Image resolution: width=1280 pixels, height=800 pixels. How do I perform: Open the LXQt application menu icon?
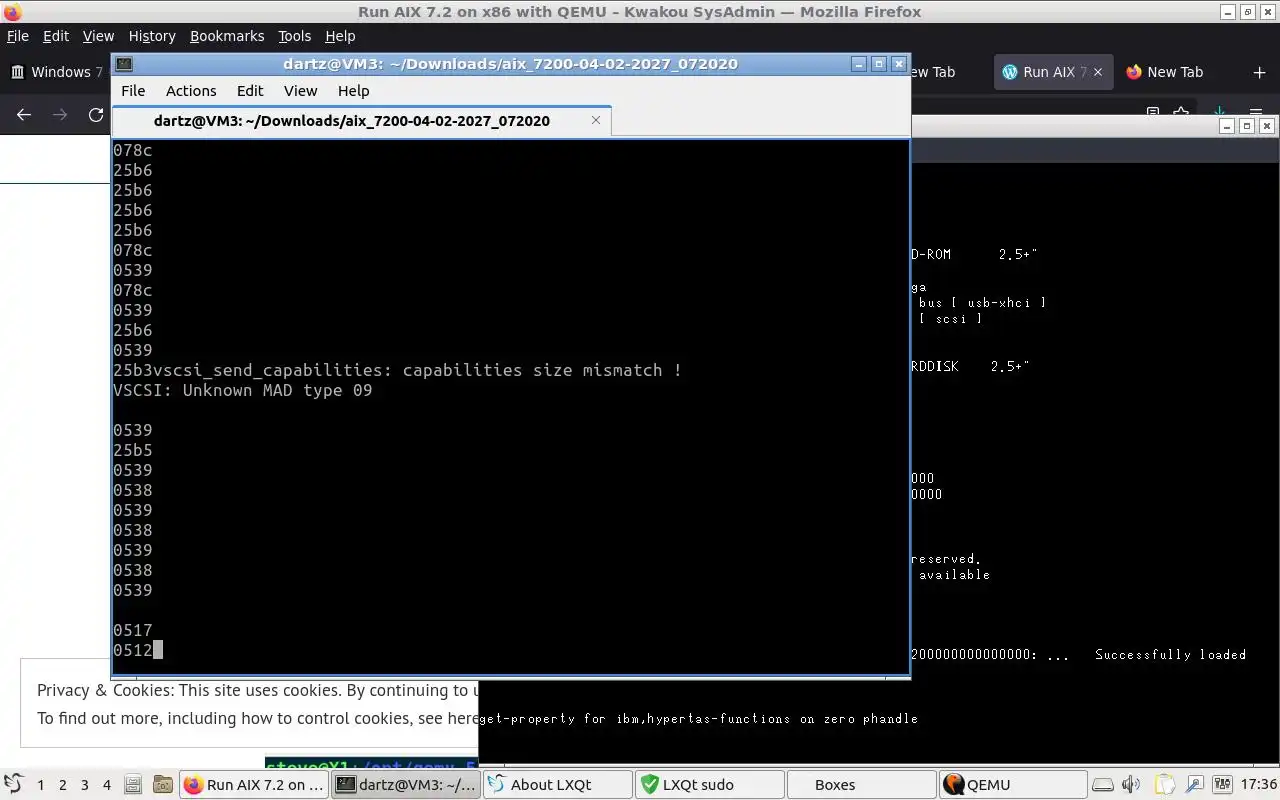13,784
